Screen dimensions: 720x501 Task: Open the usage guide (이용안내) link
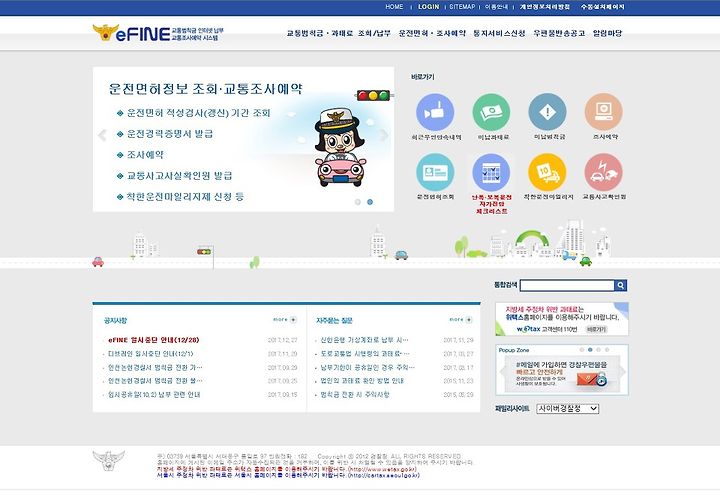click(x=496, y=7)
